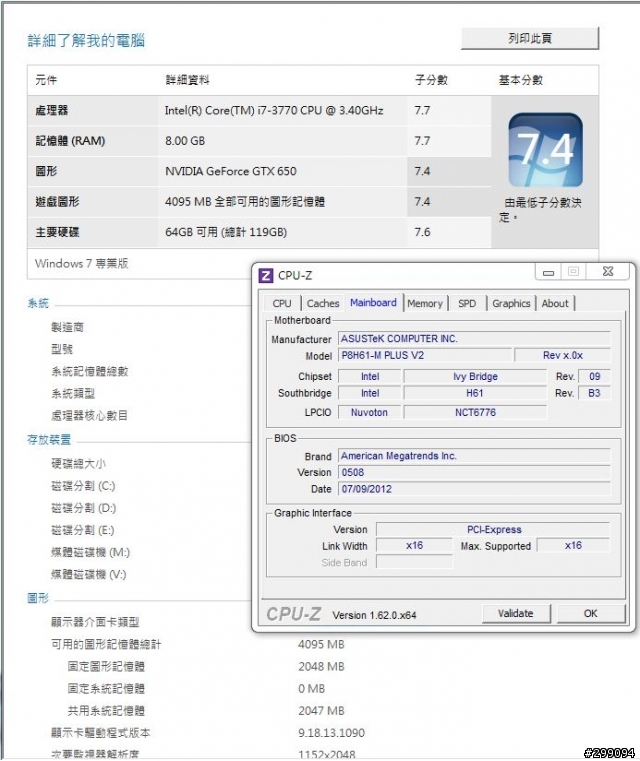Click the 2047 MB shared system memory value

(x=321, y=711)
